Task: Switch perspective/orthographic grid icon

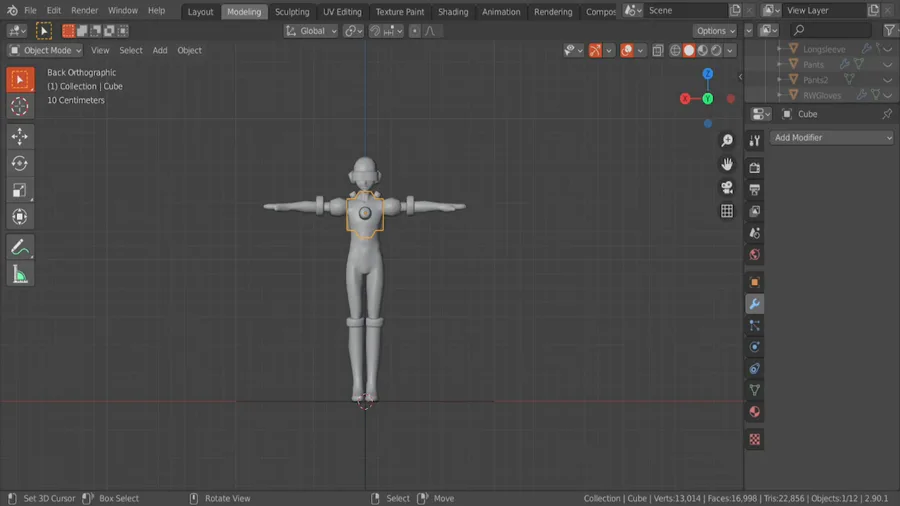Action: click(727, 211)
